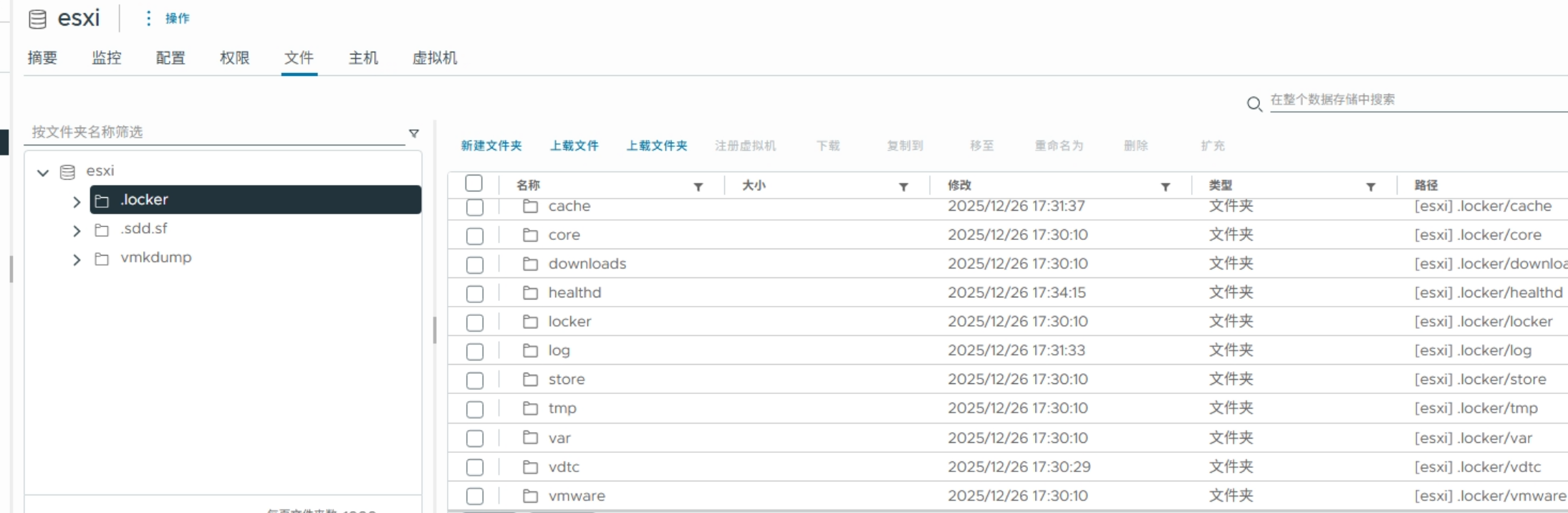The image size is (1568, 513).
Task: Check the healthd folder checkbox
Action: pyautogui.click(x=474, y=294)
